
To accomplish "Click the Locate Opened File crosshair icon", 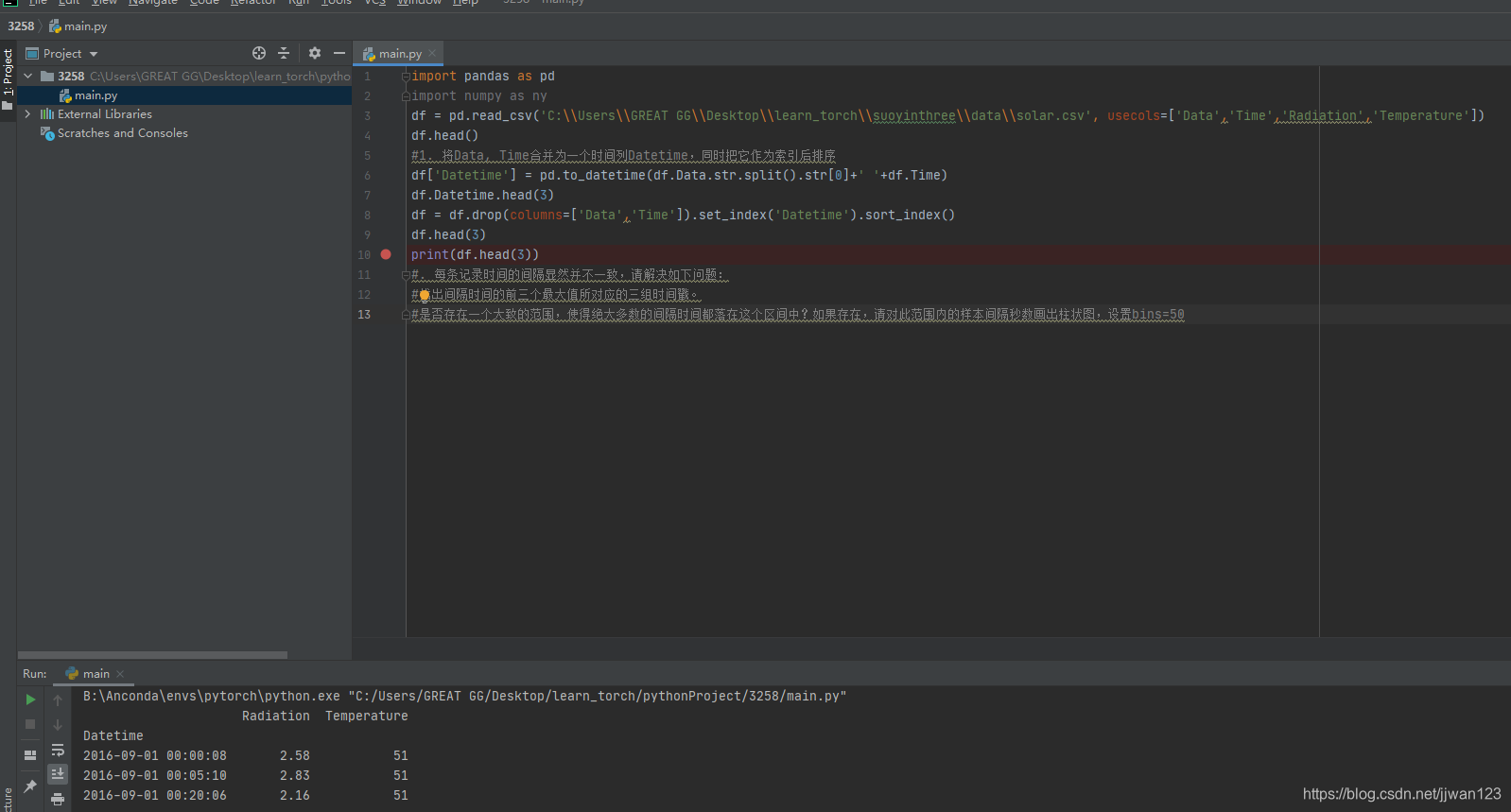I will [x=259, y=53].
